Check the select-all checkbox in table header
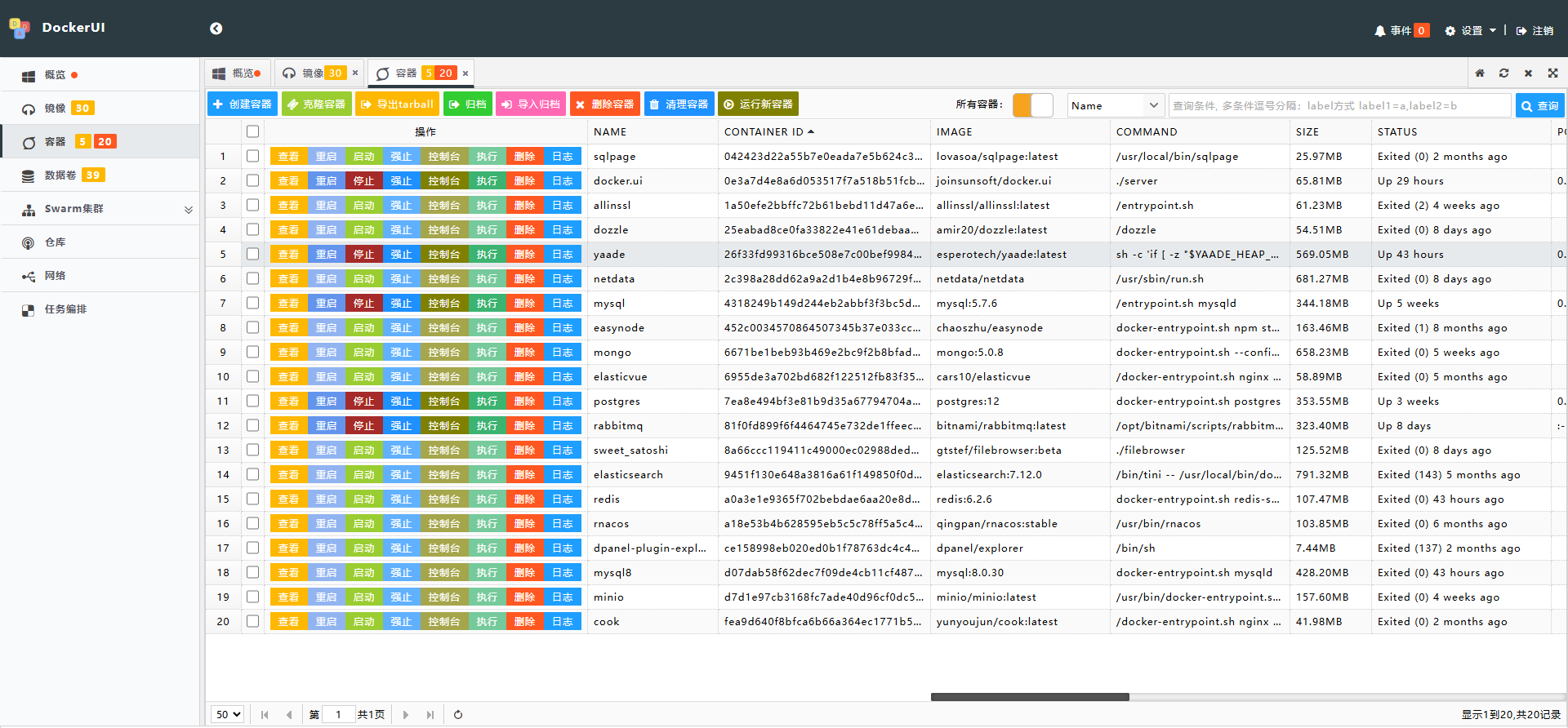This screenshot has width=1568, height=728. pyautogui.click(x=252, y=131)
